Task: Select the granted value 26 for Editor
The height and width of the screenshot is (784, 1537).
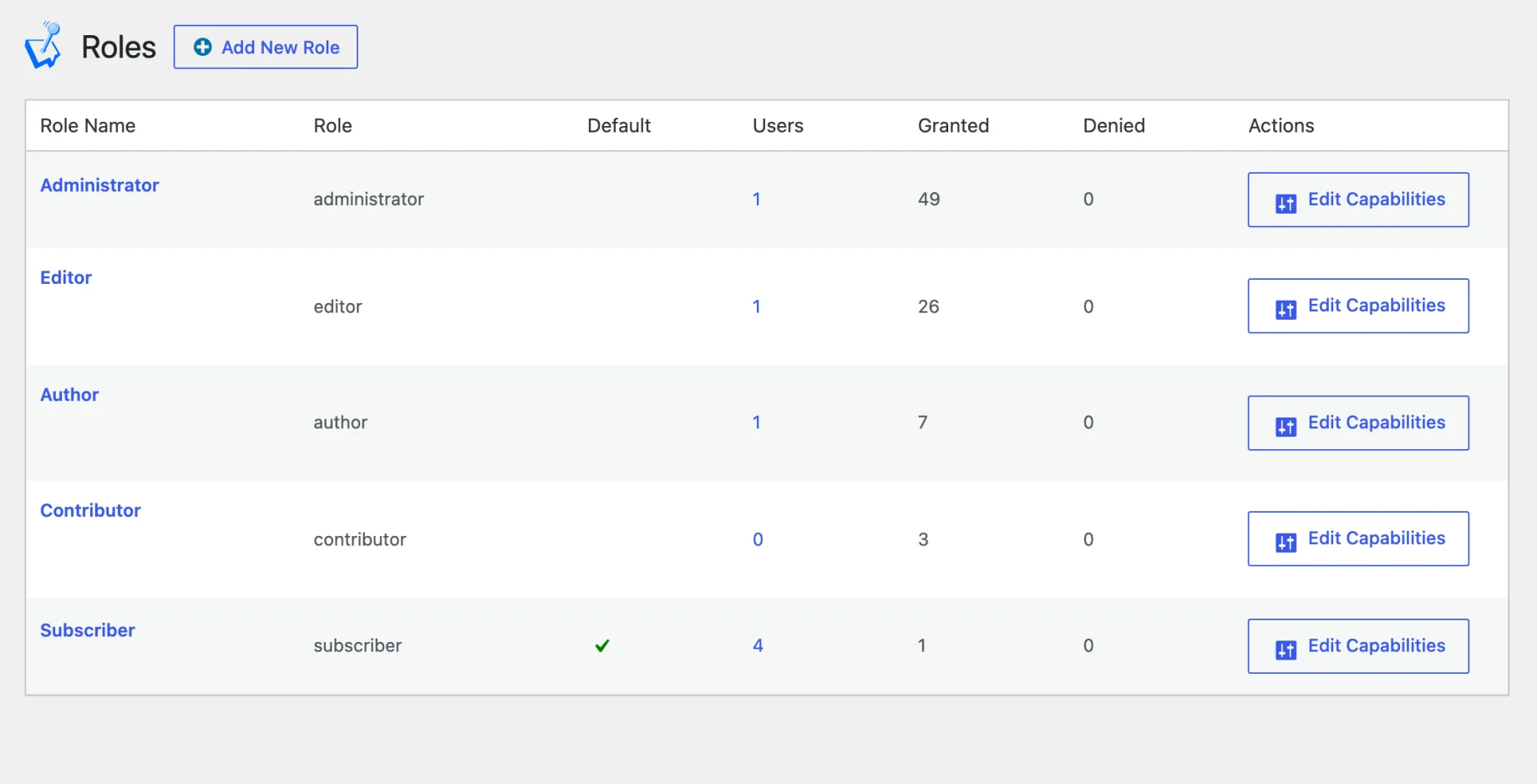Action: pos(929,306)
